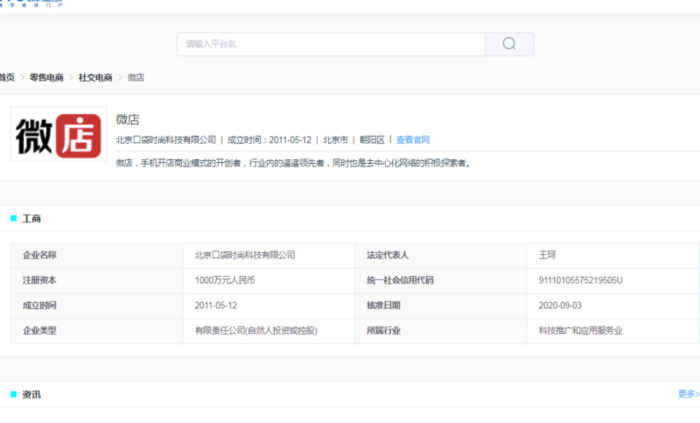Click 核准日期 table label

(383, 306)
